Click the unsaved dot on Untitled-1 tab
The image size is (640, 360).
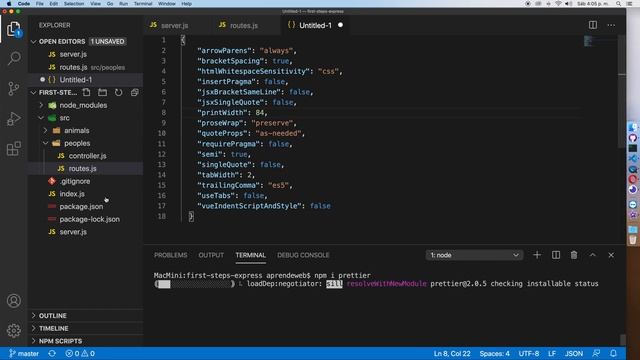coord(340,25)
